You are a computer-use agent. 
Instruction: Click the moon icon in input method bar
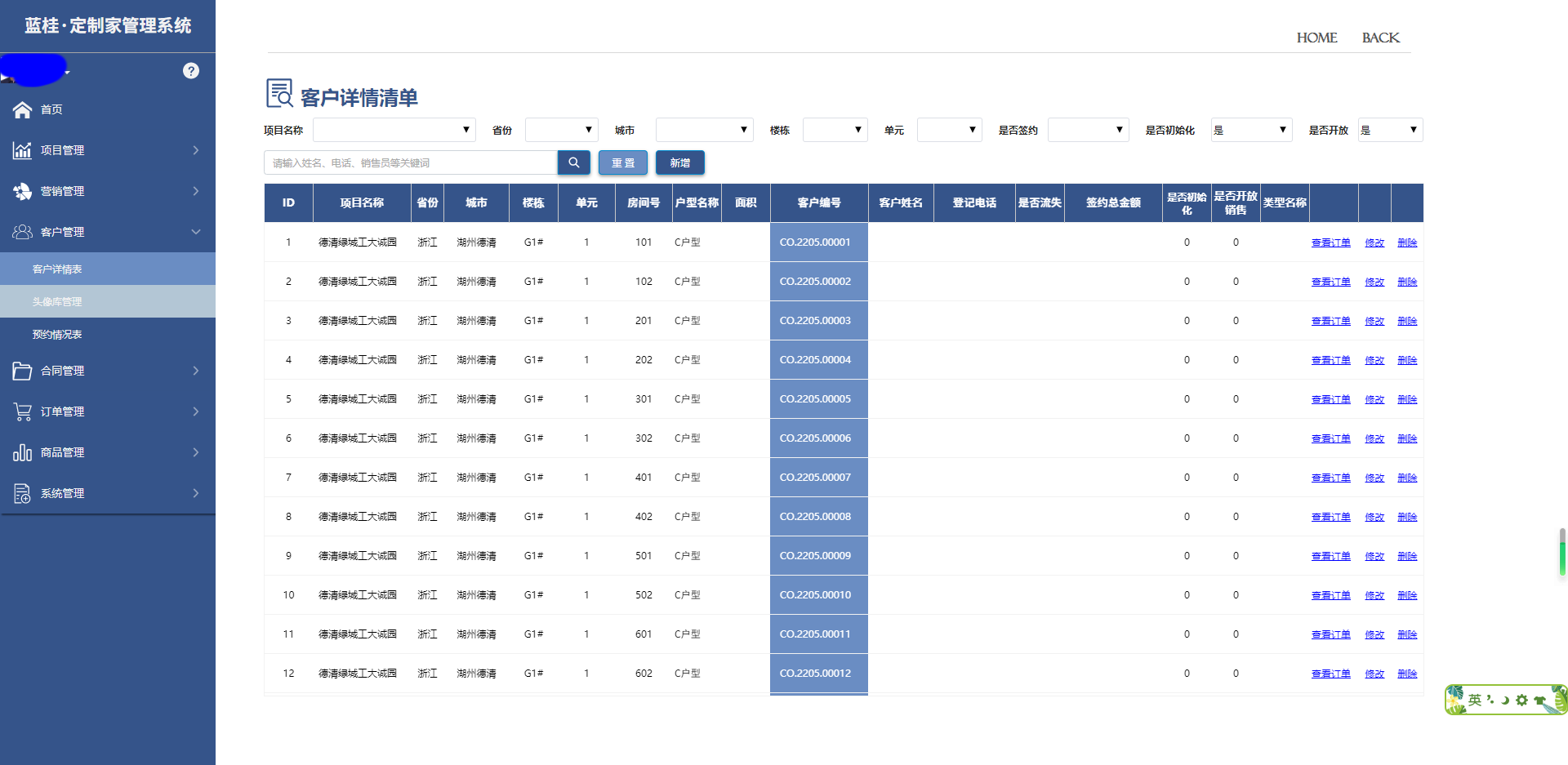[x=1505, y=700]
